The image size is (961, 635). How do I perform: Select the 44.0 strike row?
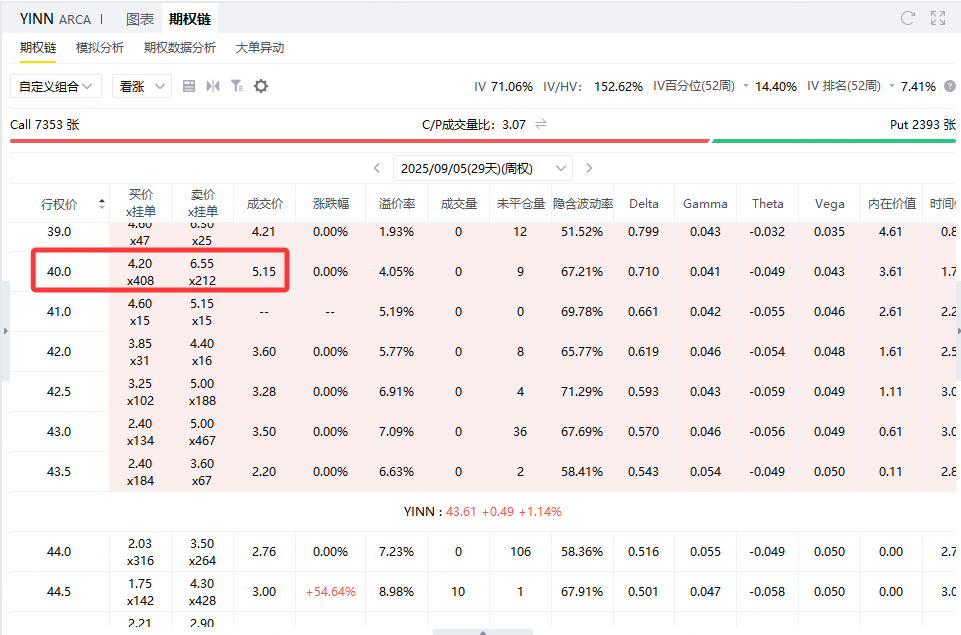point(482,552)
